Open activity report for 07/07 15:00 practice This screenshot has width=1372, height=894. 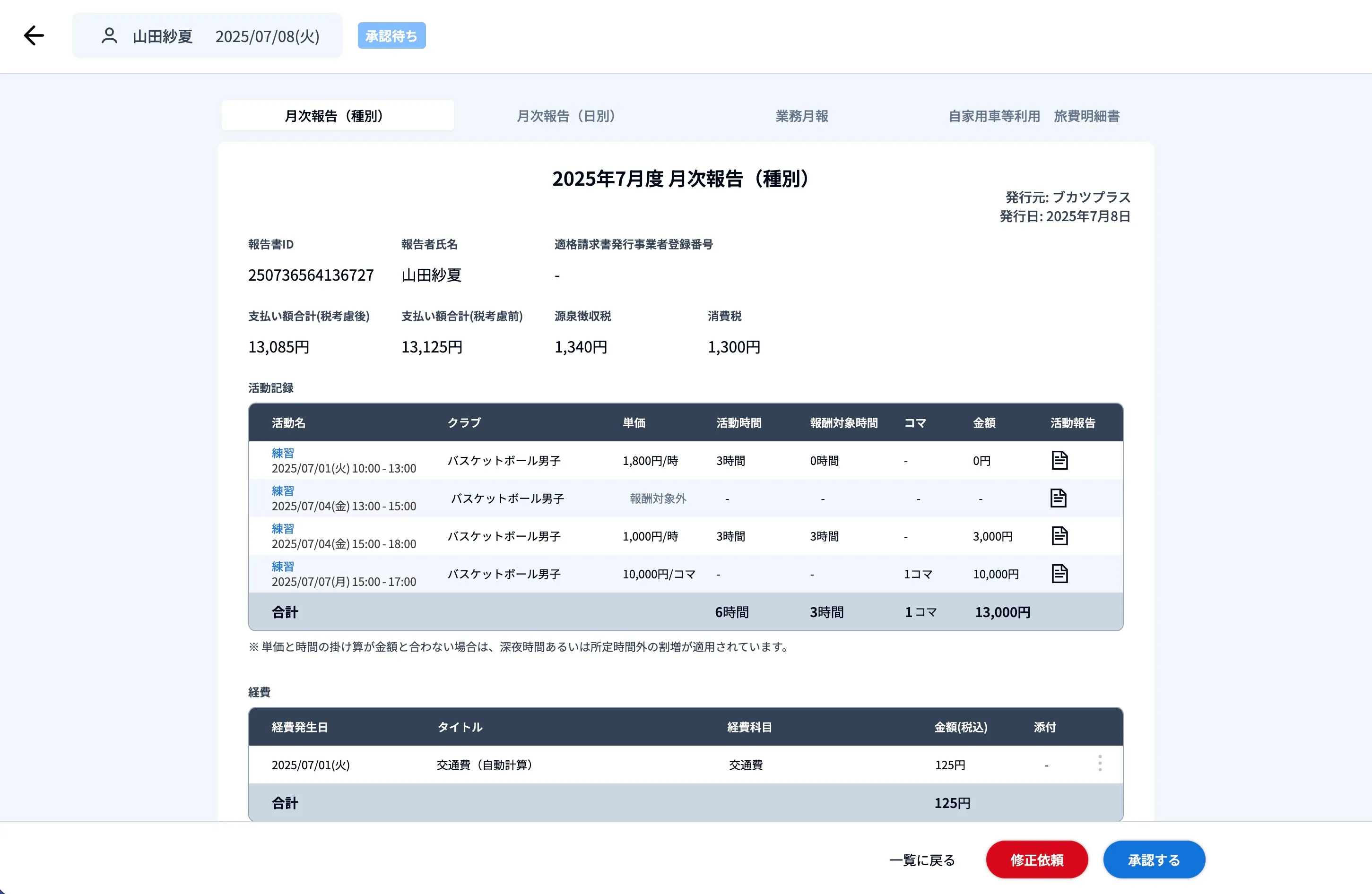(x=1059, y=574)
